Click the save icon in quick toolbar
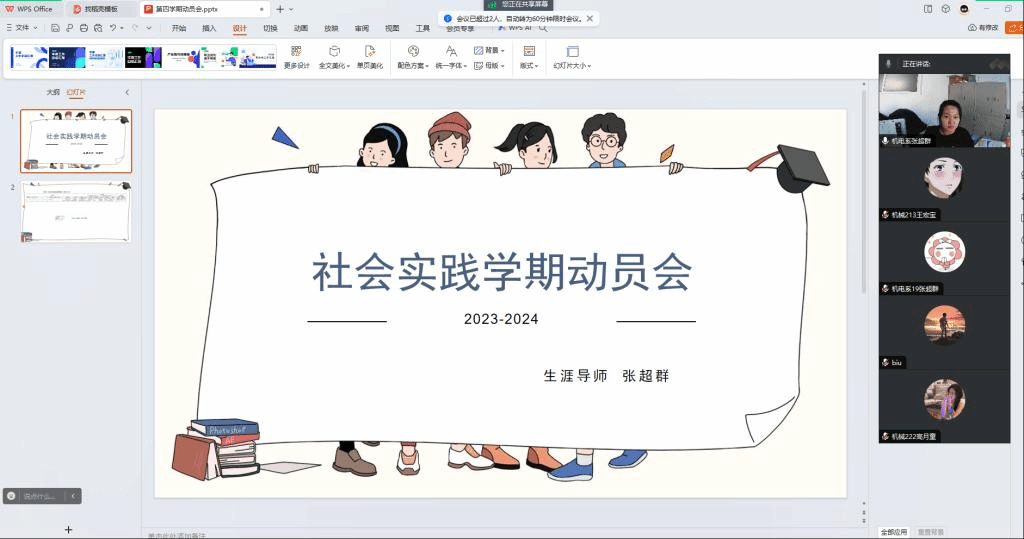Screen dimensions: 1024x539 [x=55, y=28]
